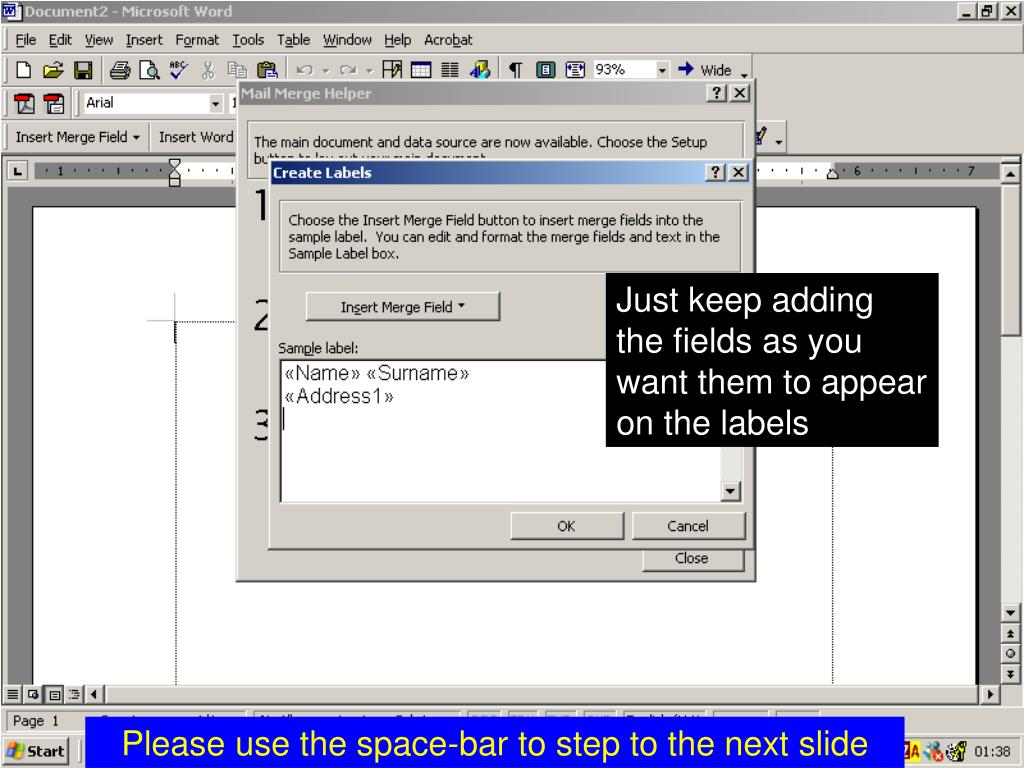Expand the Redo history dropdown arrow

pyautogui.click(x=369, y=70)
